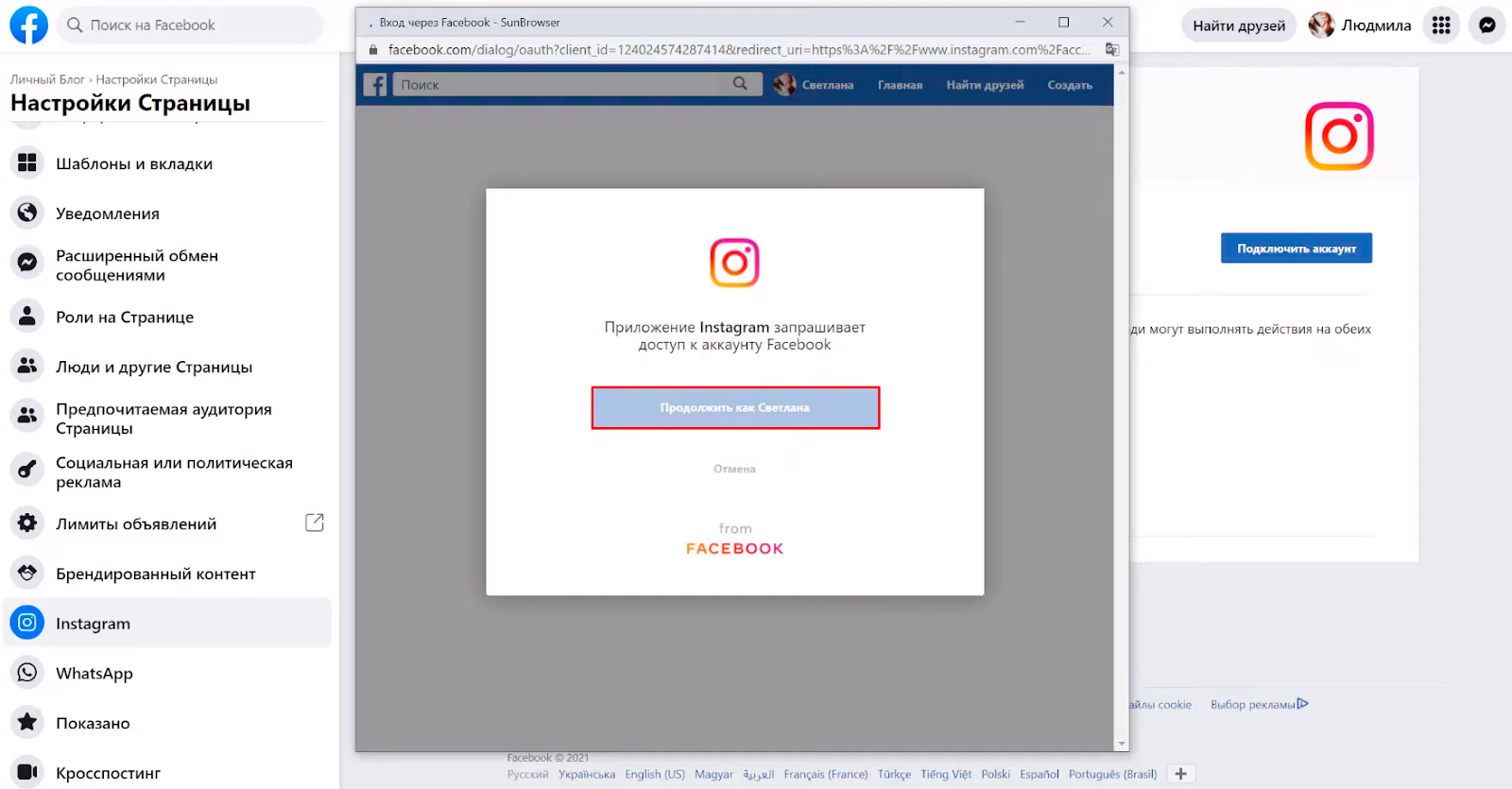
Task: Click Найти друзей in popup header
Action: (x=985, y=85)
